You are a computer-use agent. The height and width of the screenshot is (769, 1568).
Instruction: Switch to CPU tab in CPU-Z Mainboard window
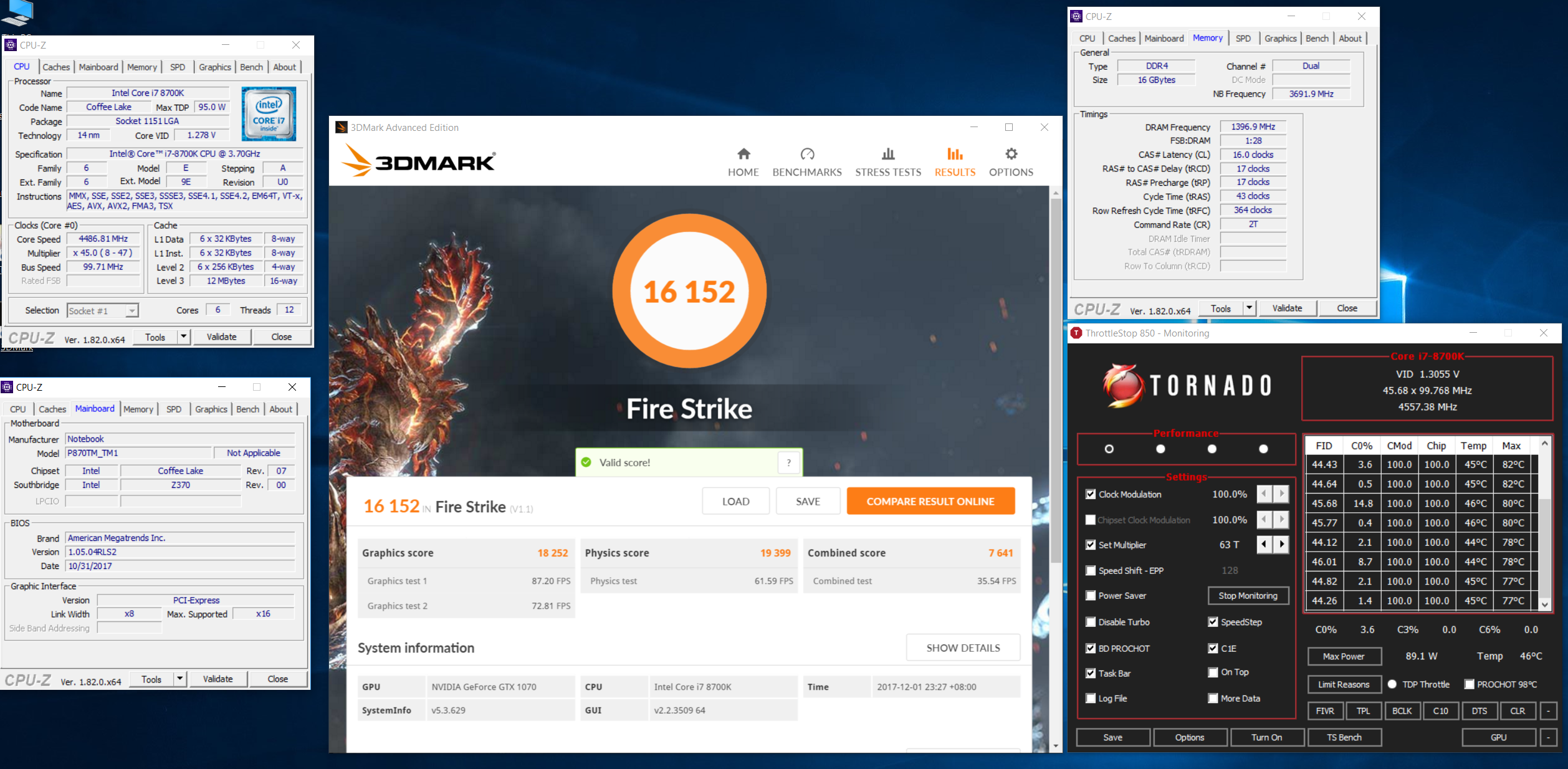coord(18,409)
